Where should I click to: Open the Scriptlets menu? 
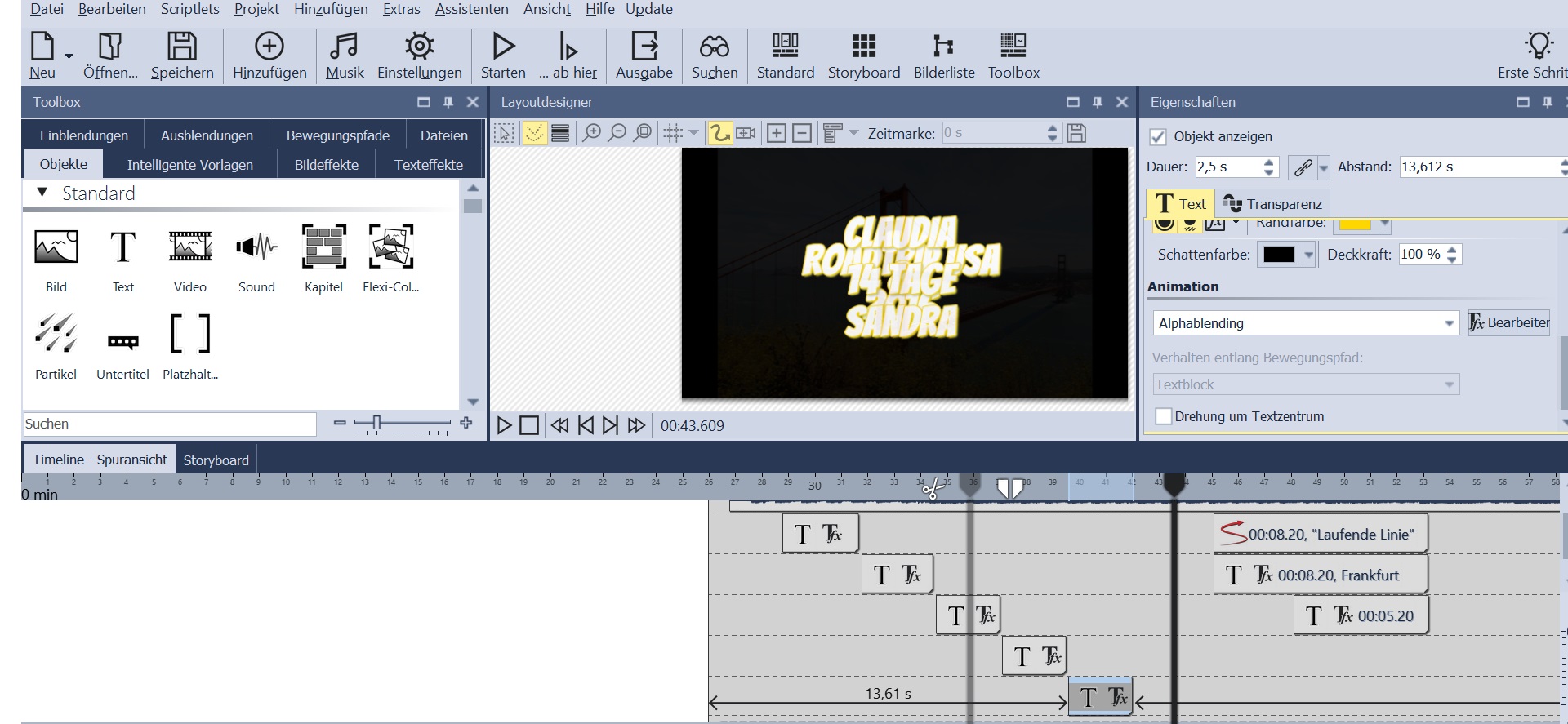click(189, 9)
